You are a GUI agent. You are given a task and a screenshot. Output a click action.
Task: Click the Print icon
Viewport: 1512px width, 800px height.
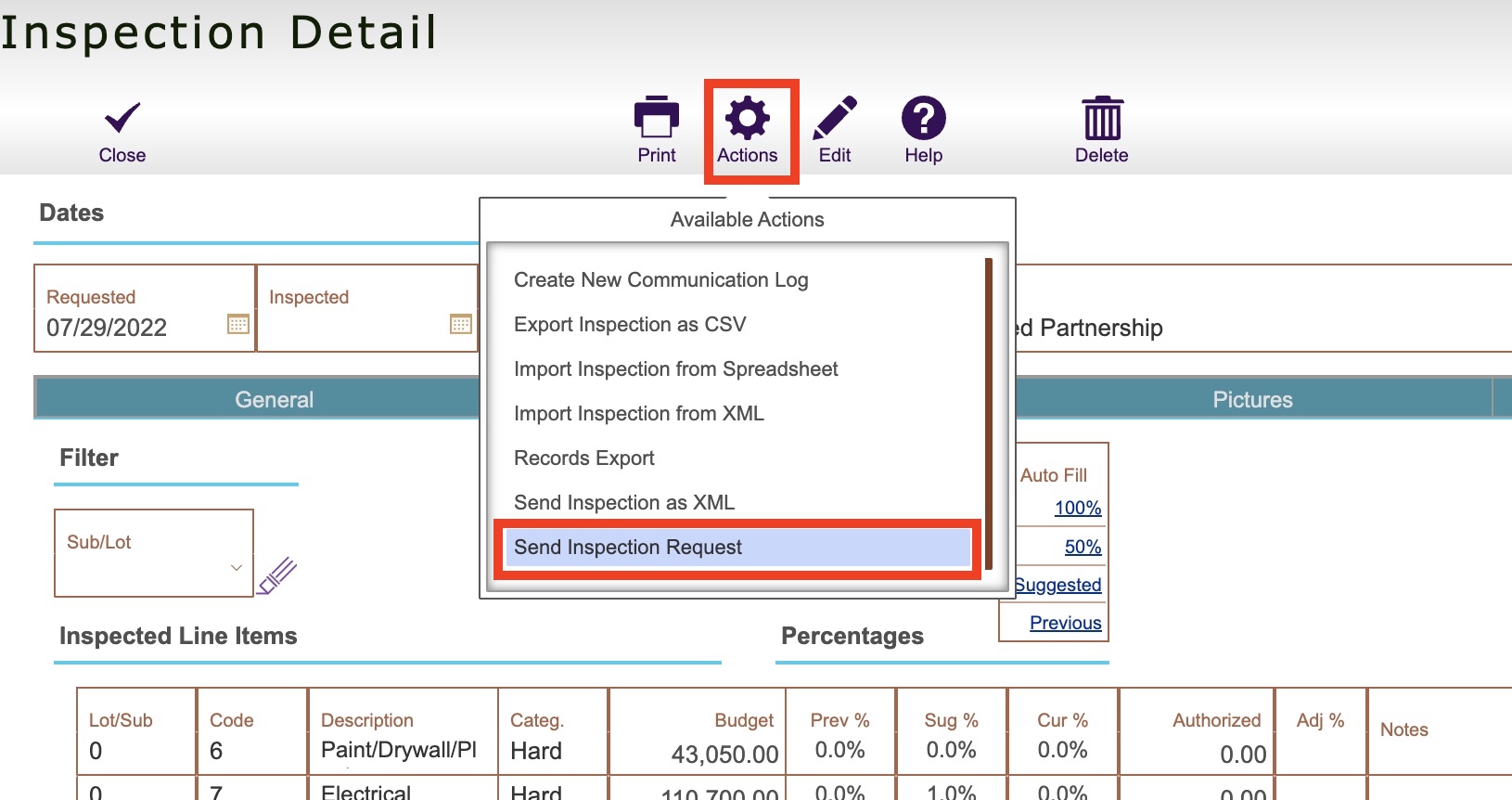tap(657, 118)
